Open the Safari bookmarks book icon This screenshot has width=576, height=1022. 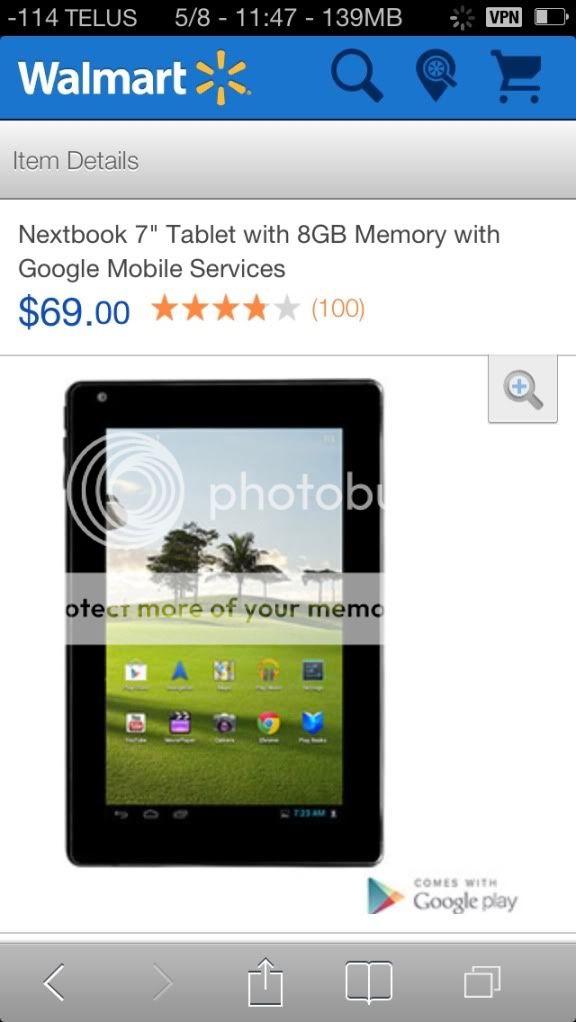[369, 982]
